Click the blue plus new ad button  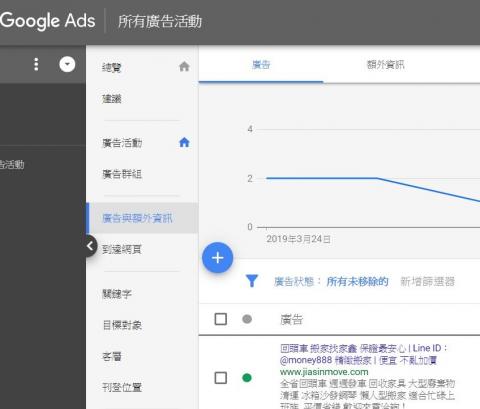click(218, 258)
